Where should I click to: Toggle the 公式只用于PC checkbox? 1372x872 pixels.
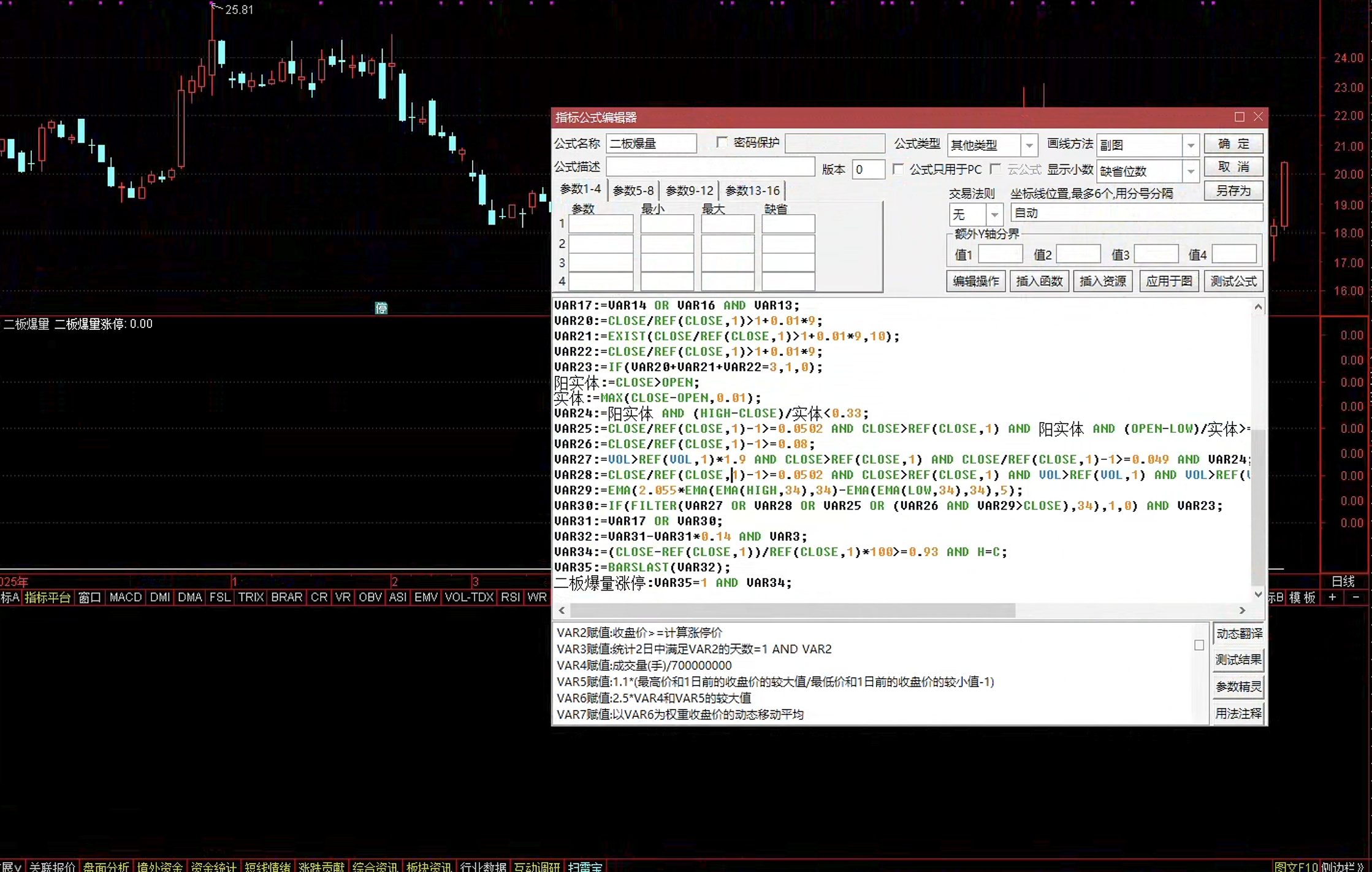898,169
